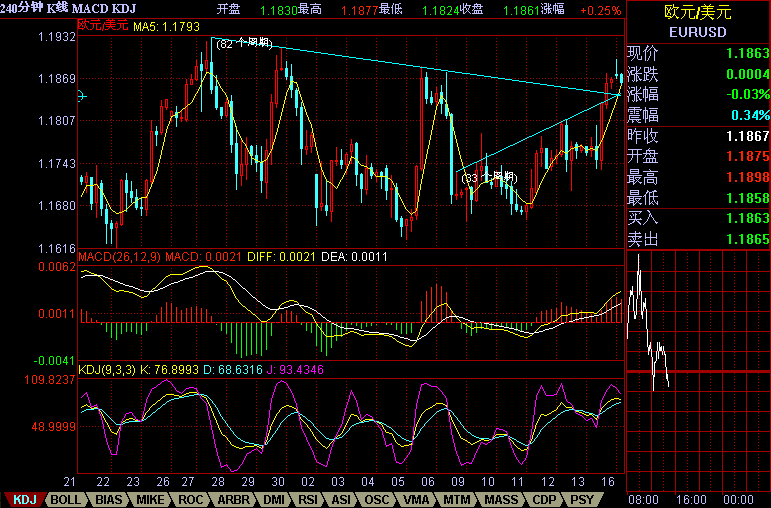Switch to the KDJ indicator tab
The height and width of the screenshot is (508, 771).
(x=23, y=500)
